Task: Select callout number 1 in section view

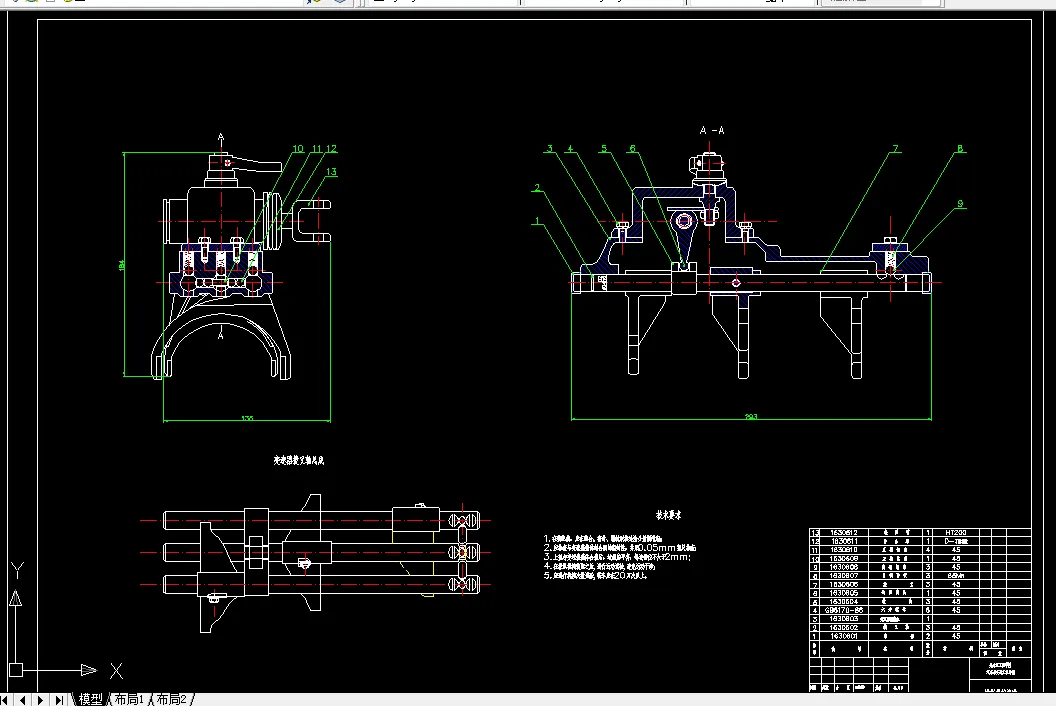Action: [x=537, y=220]
